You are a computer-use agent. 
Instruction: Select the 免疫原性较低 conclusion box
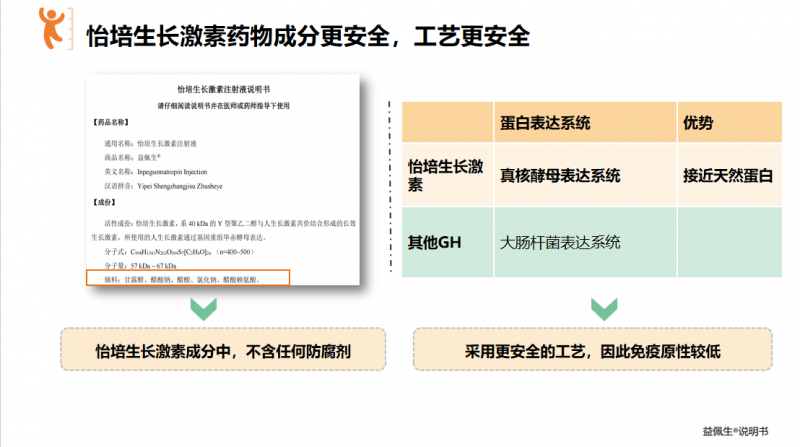pos(592,350)
